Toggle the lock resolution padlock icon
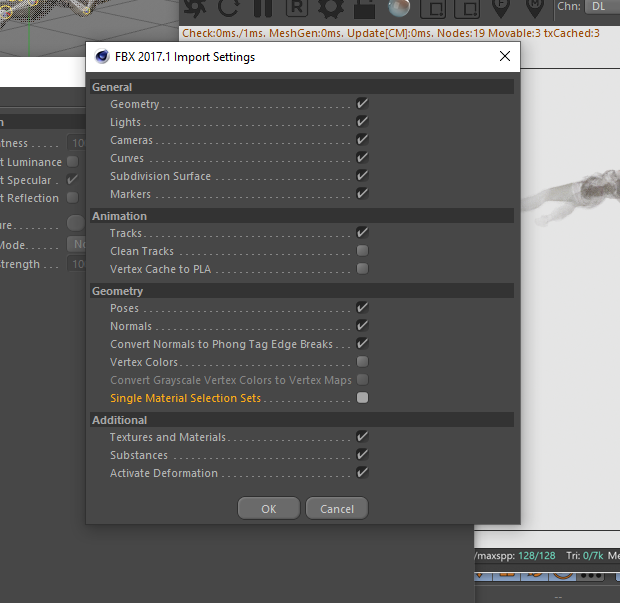Image resolution: width=620 pixels, height=603 pixels. (364, 9)
